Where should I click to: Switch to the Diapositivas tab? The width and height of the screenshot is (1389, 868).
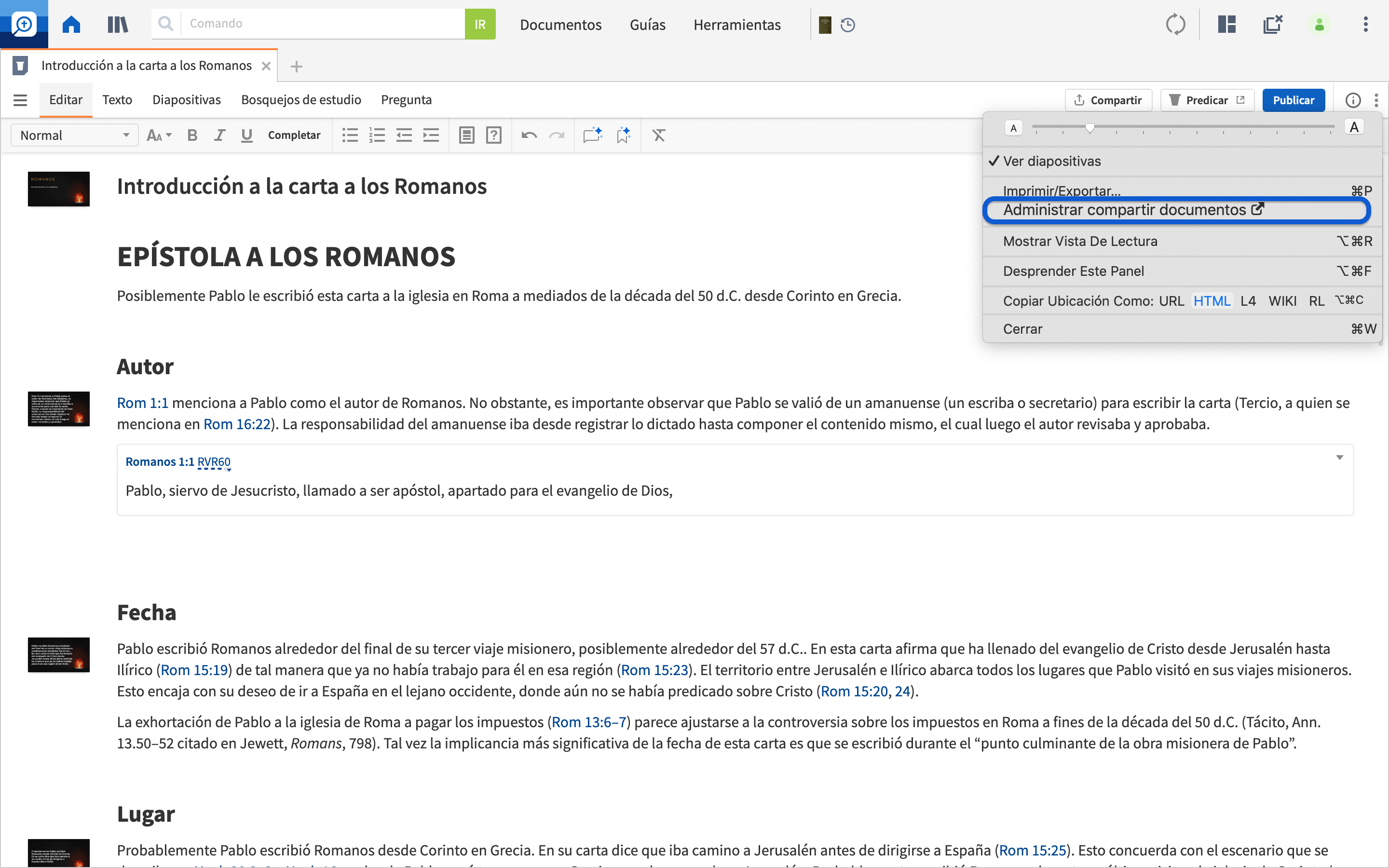(x=187, y=100)
